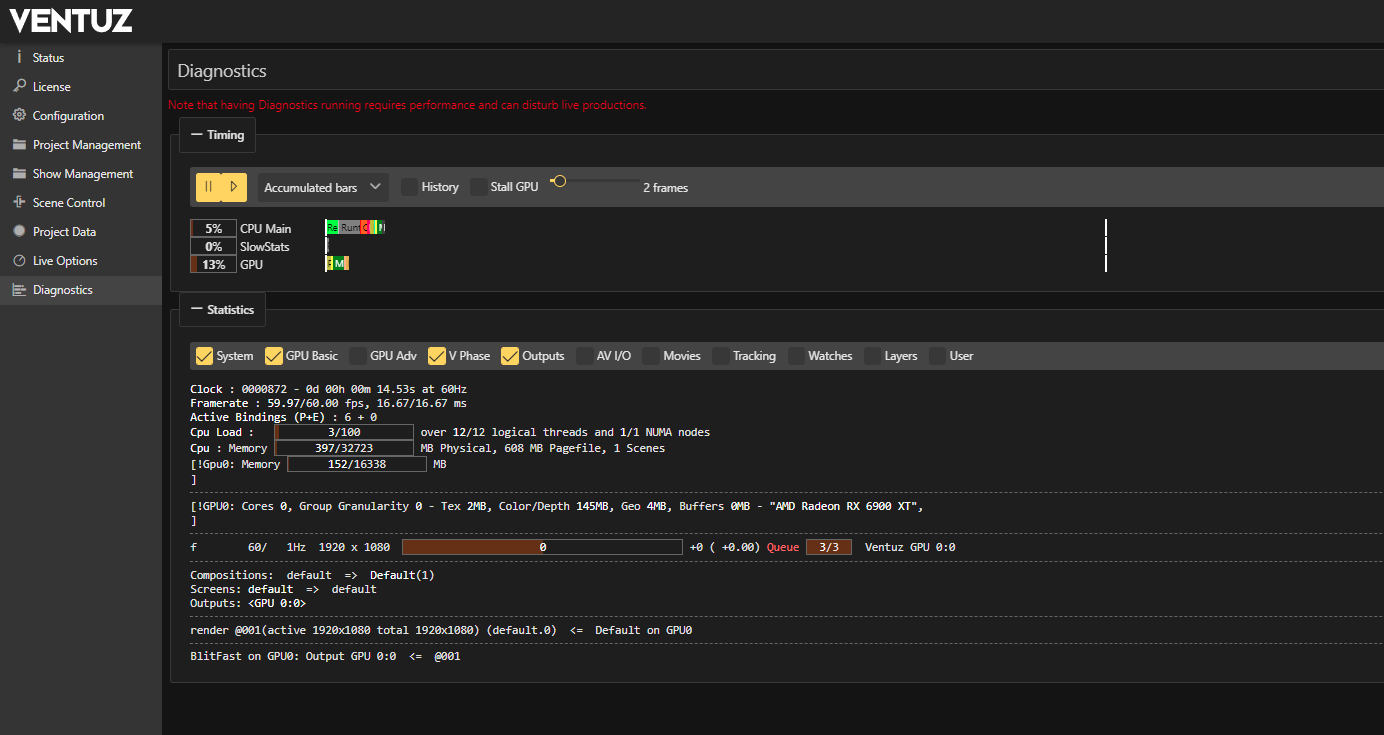Screen dimensions: 1384x735
Task: Enable the History checkbox
Action: tap(410, 187)
